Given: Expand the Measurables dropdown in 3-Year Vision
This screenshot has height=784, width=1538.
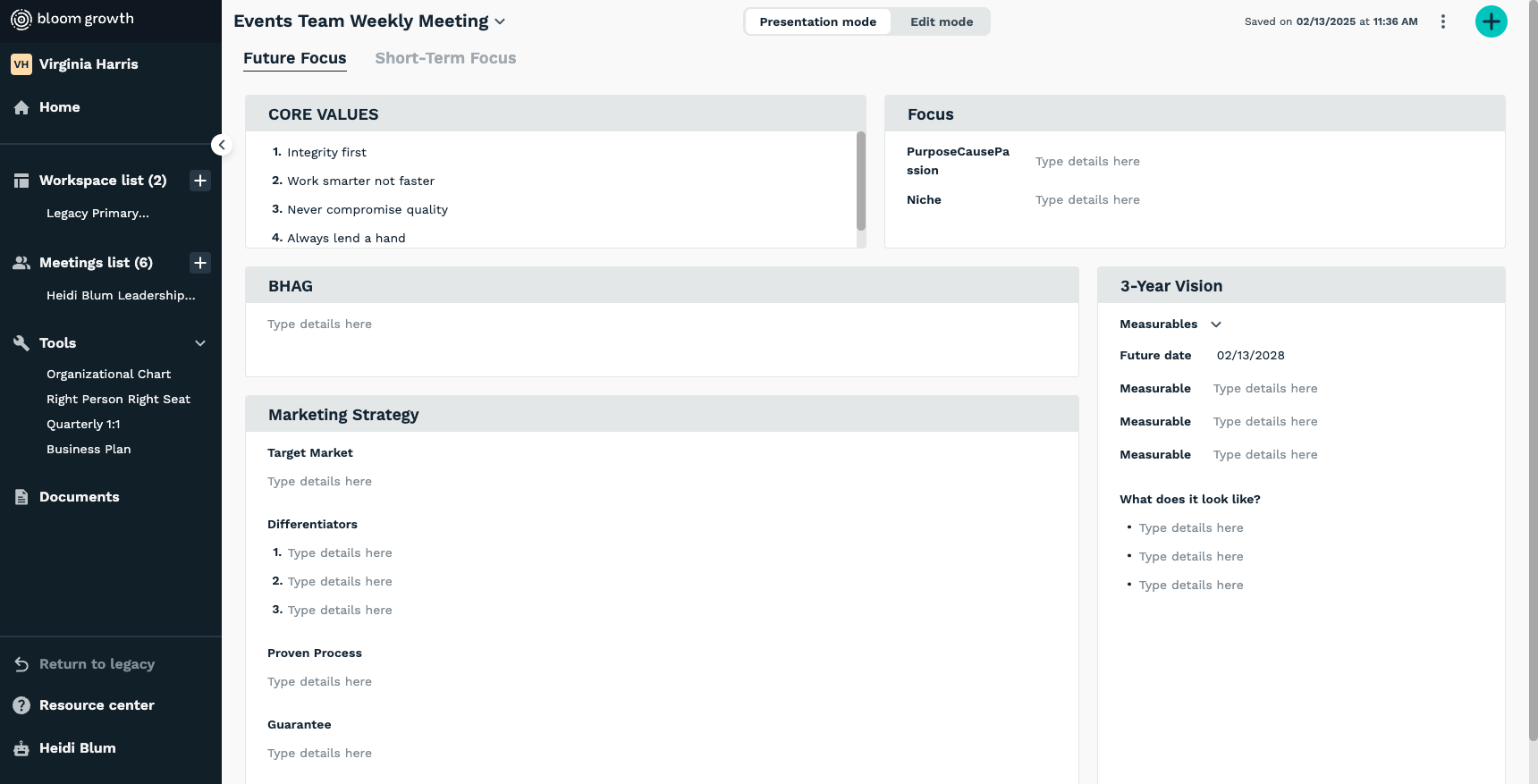Looking at the screenshot, I should pyautogui.click(x=1216, y=325).
